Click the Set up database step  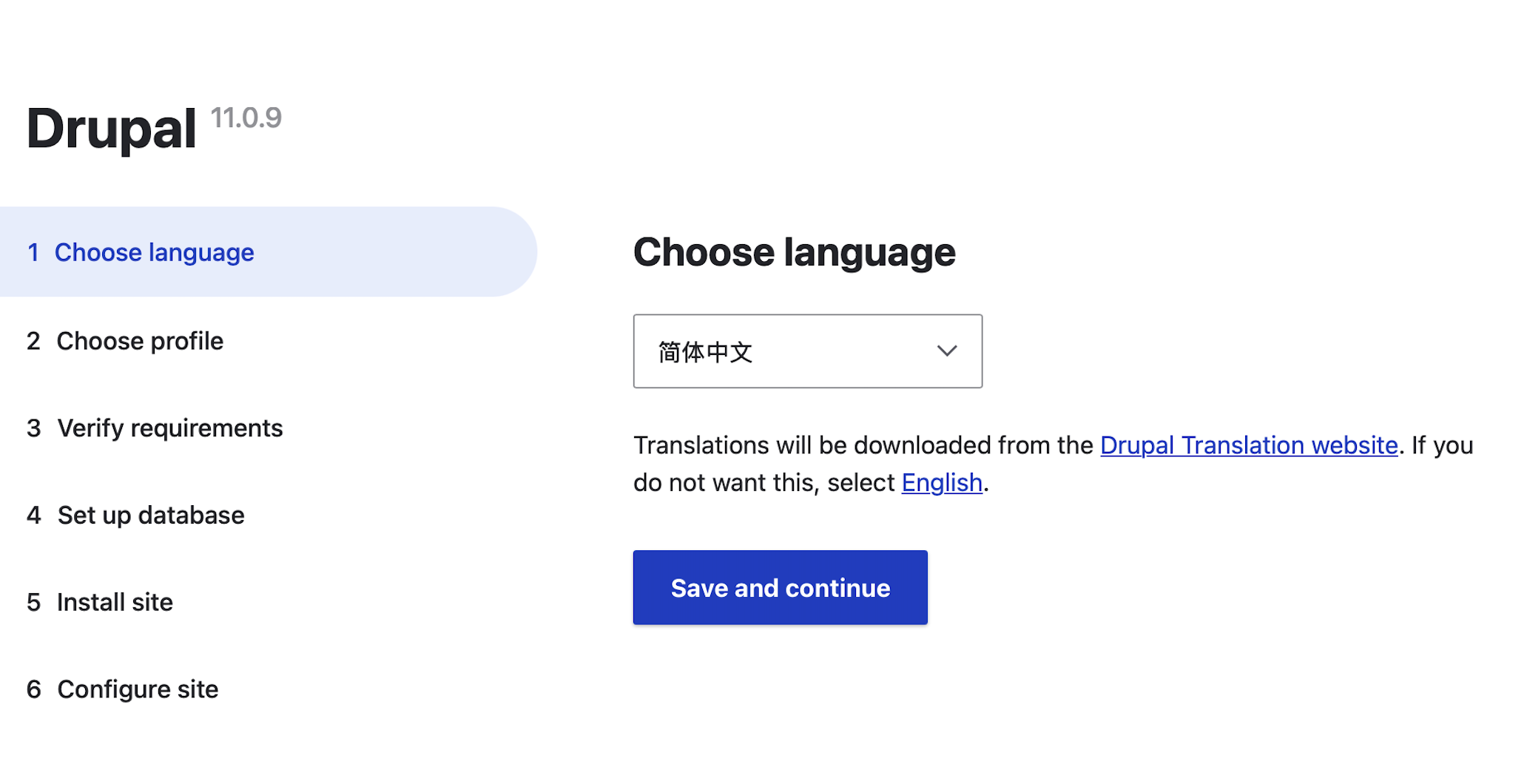(x=135, y=515)
